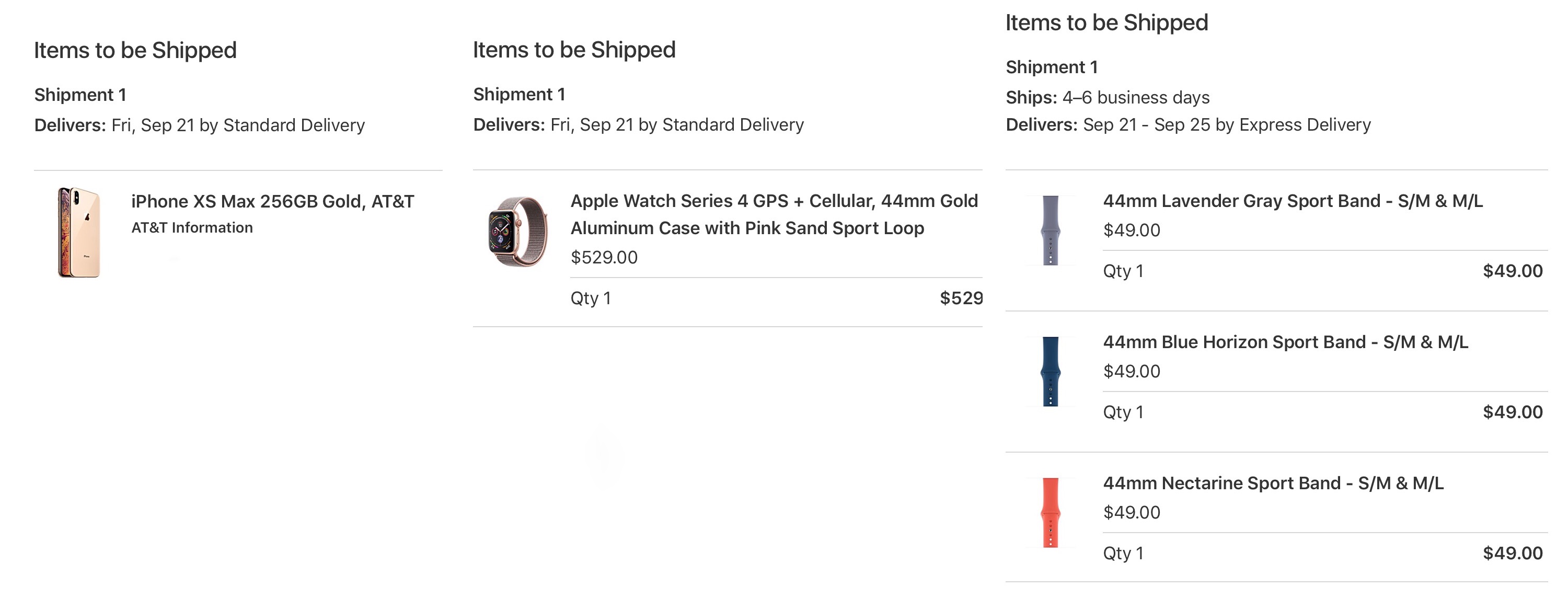The height and width of the screenshot is (599, 1568).
Task: Open the Apple Watch Series 4 product title
Action: pyautogui.click(x=774, y=214)
